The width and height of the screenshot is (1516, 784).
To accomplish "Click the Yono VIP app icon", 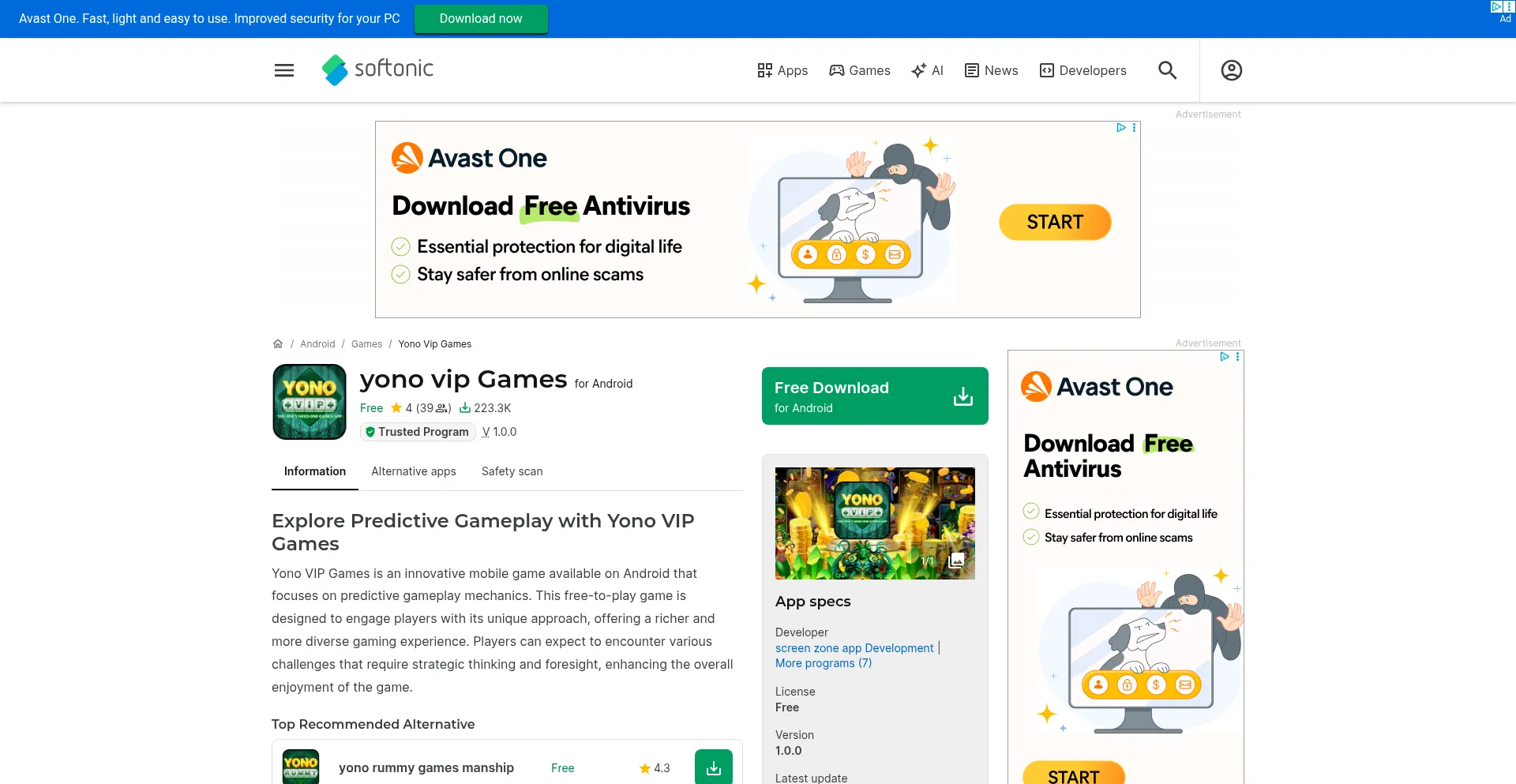I will point(310,402).
